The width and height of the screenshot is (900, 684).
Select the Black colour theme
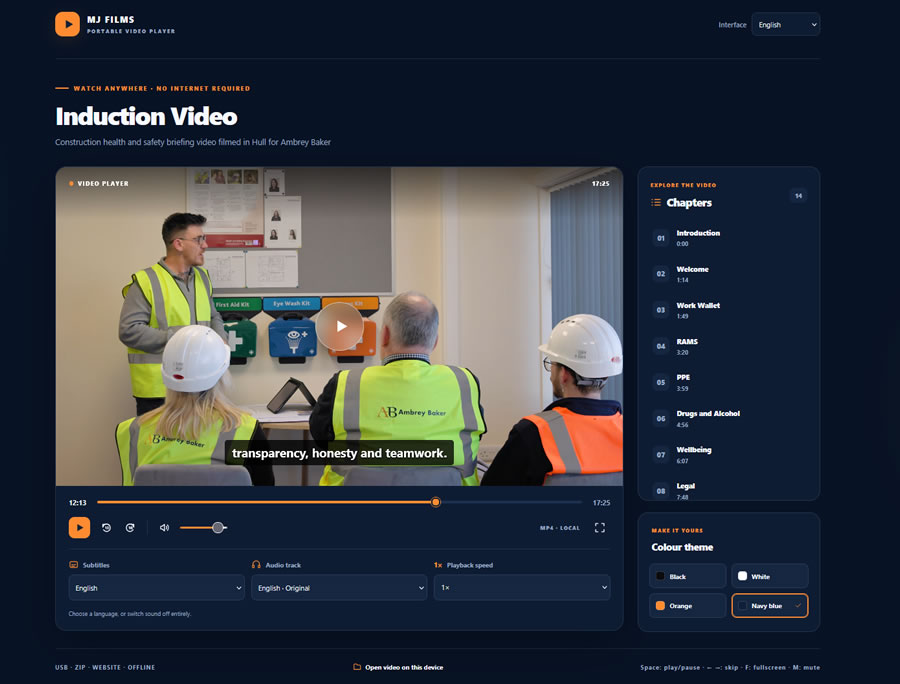688,576
